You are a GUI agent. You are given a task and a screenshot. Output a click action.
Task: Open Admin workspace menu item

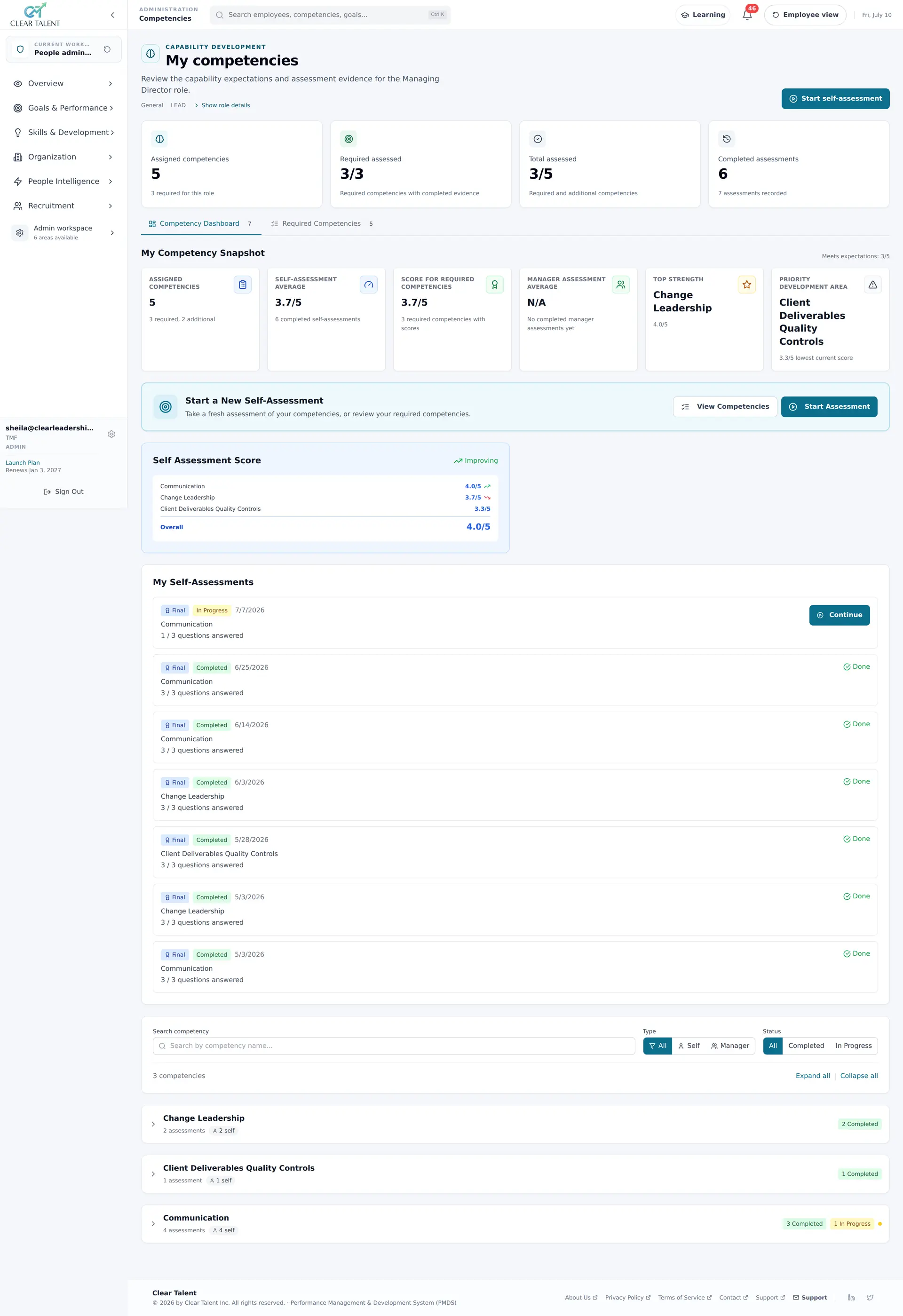pos(63,233)
